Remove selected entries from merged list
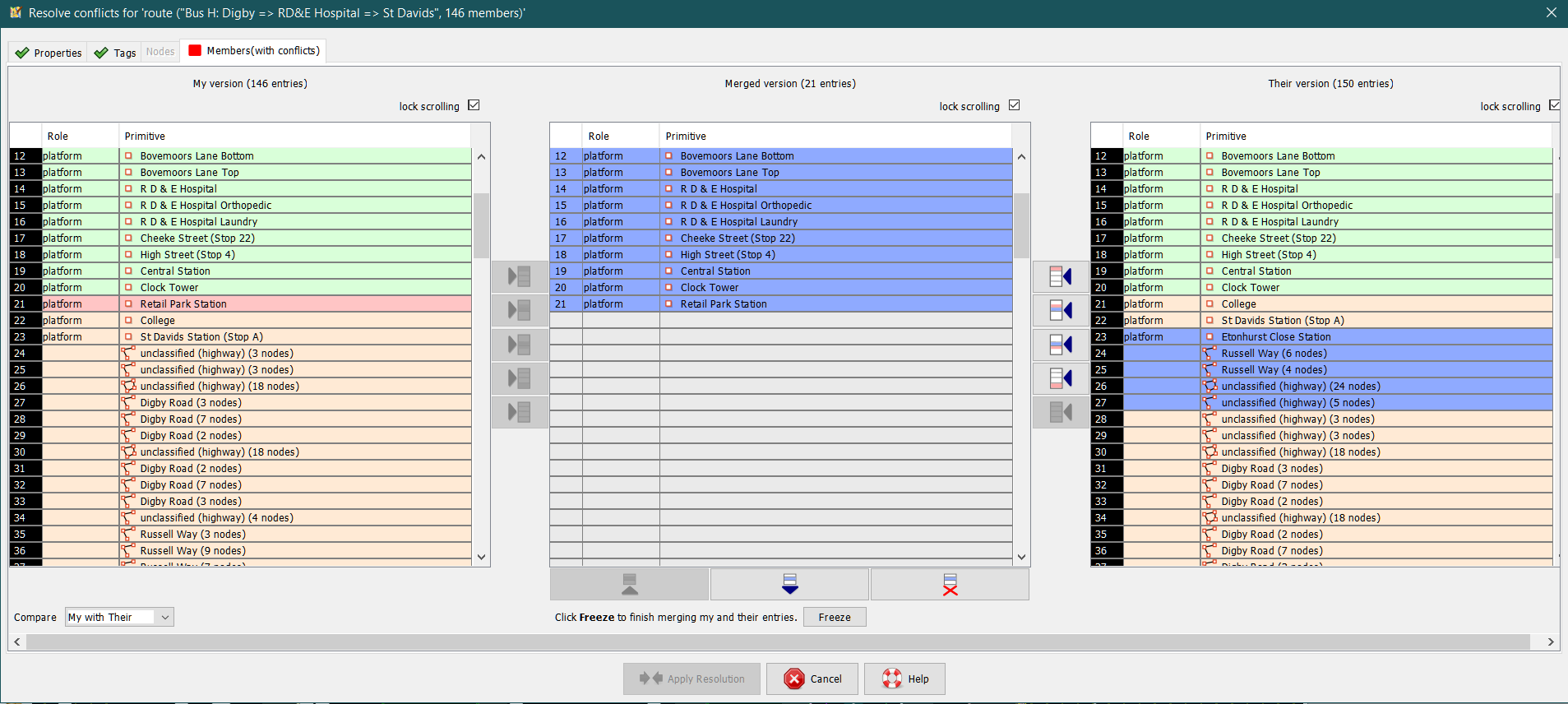The width and height of the screenshot is (1568, 704). [950, 585]
